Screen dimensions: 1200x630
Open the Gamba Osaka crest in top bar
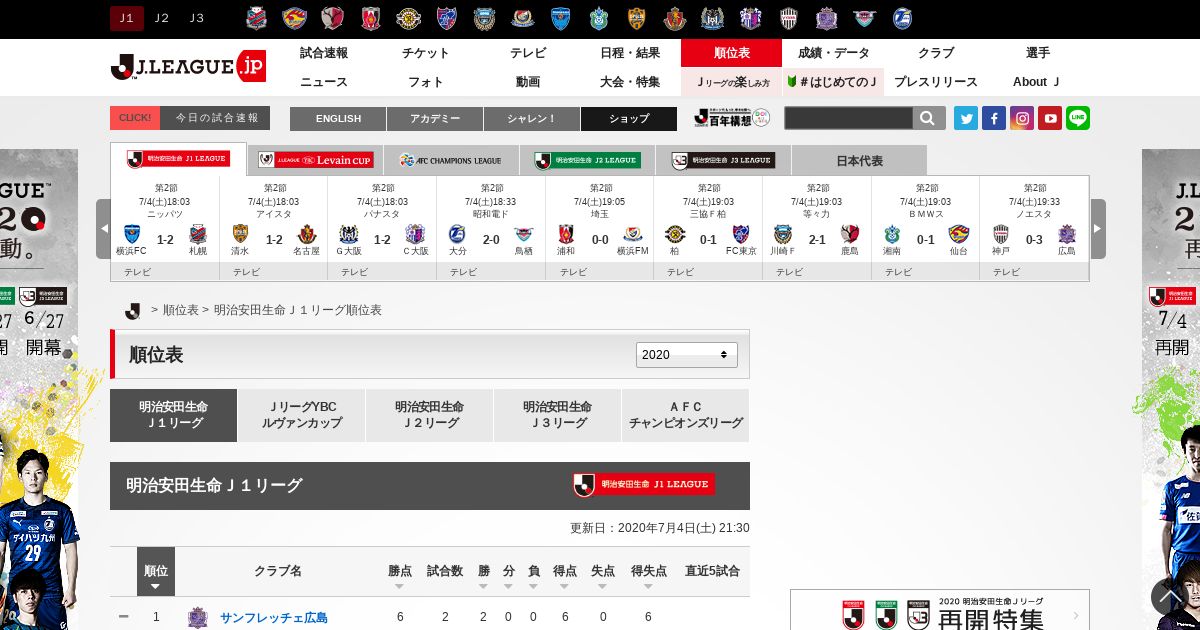pyautogui.click(x=713, y=18)
